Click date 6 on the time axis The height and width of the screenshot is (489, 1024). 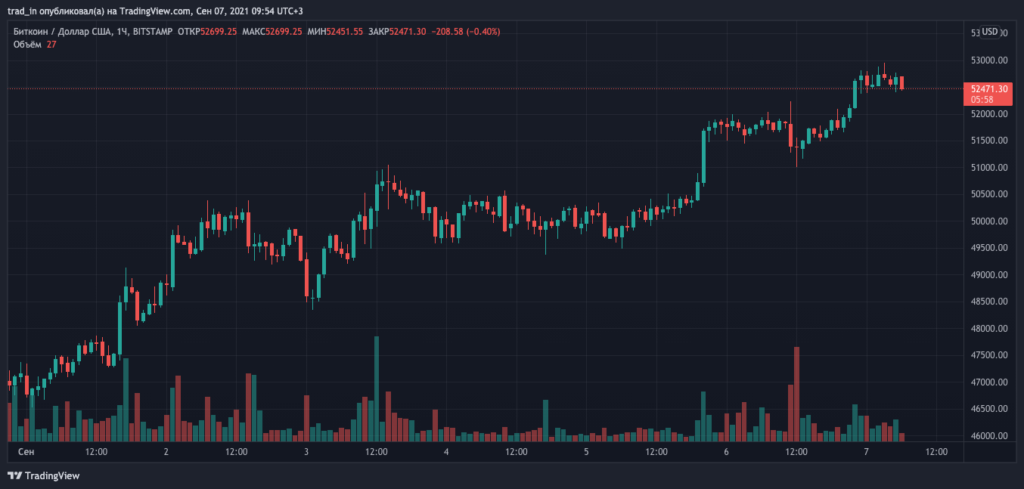726,453
